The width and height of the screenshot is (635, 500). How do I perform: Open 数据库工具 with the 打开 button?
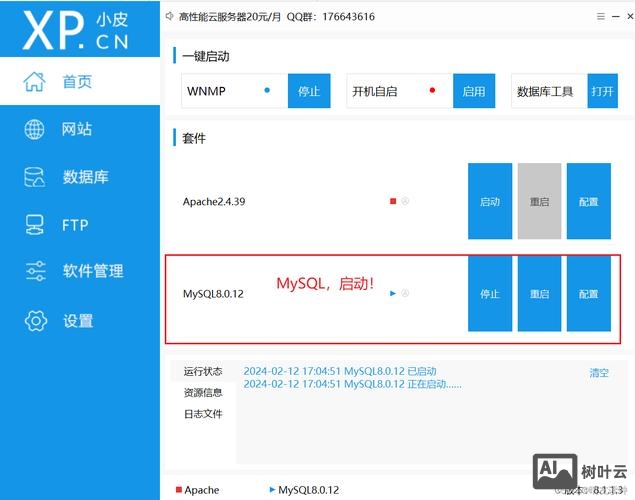[602, 91]
